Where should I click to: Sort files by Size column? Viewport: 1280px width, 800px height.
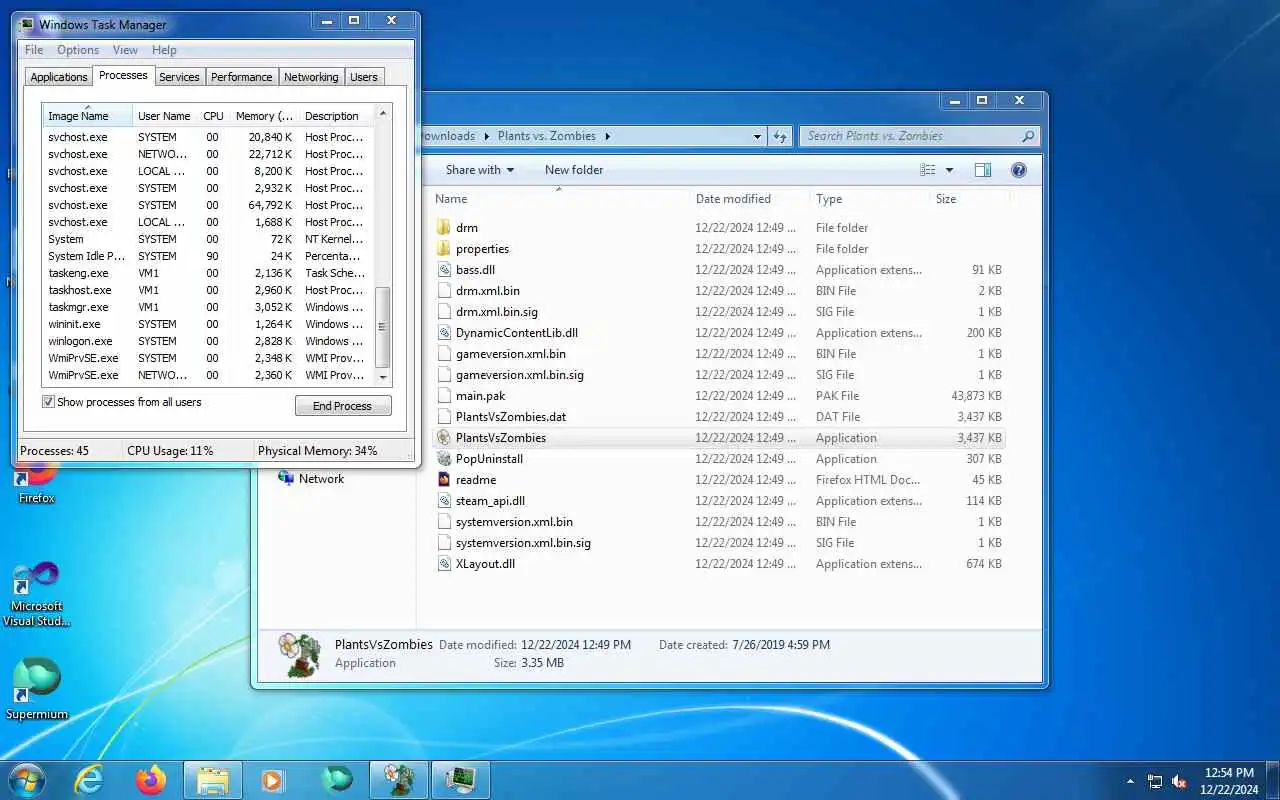click(x=968, y=199)
